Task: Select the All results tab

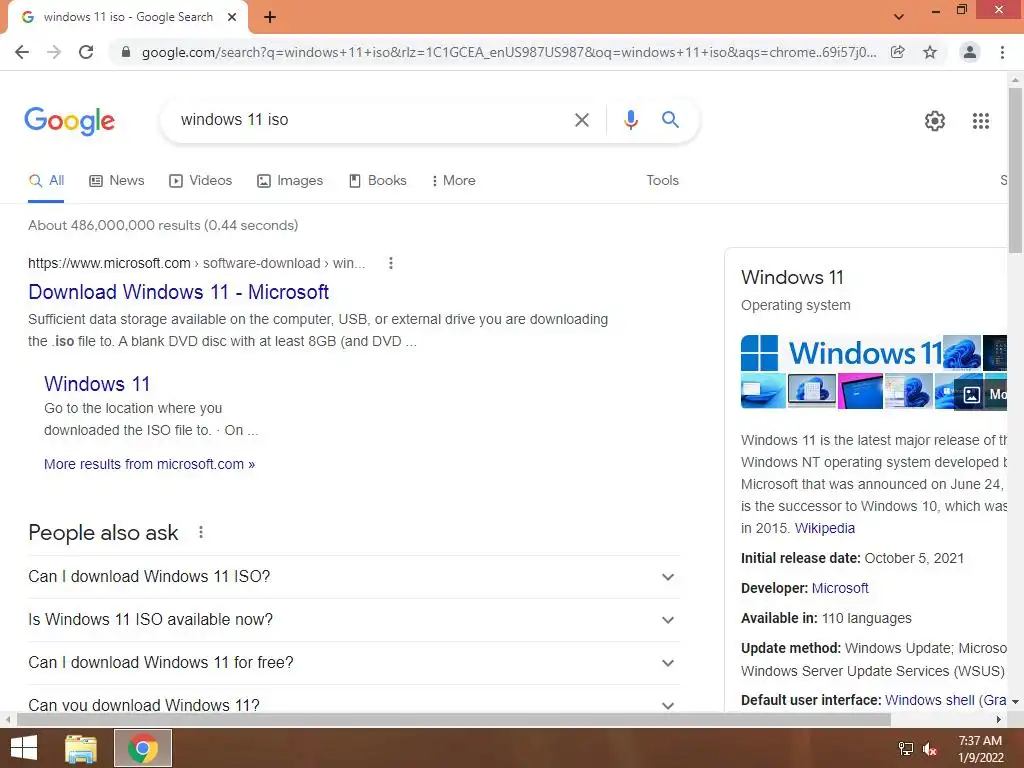Action: tap(46, 181)
